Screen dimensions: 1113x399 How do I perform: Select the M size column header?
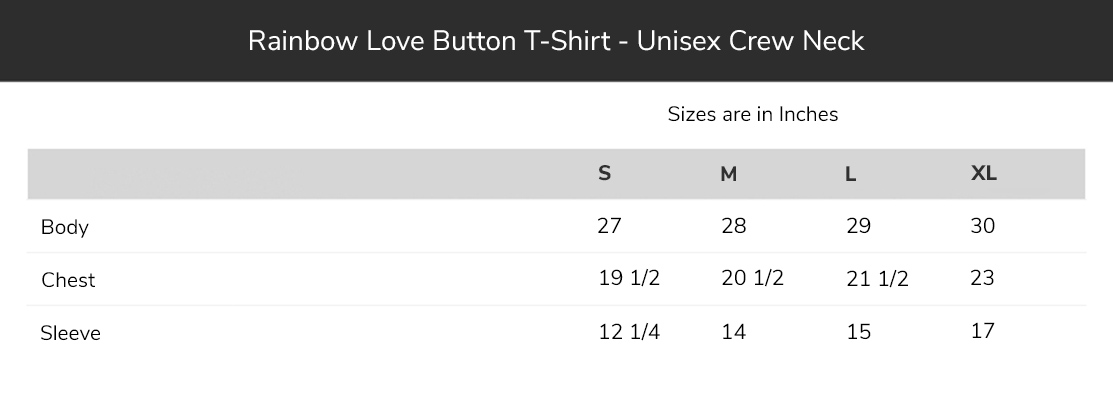728,174
